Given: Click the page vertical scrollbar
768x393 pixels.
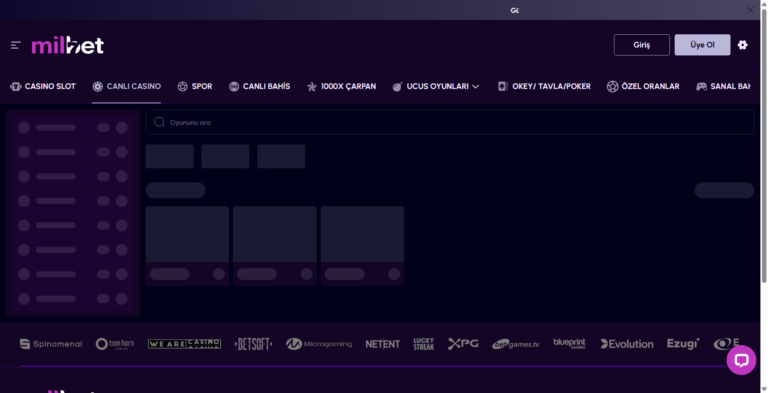Looking at the screenshot, I should [764, 147].
